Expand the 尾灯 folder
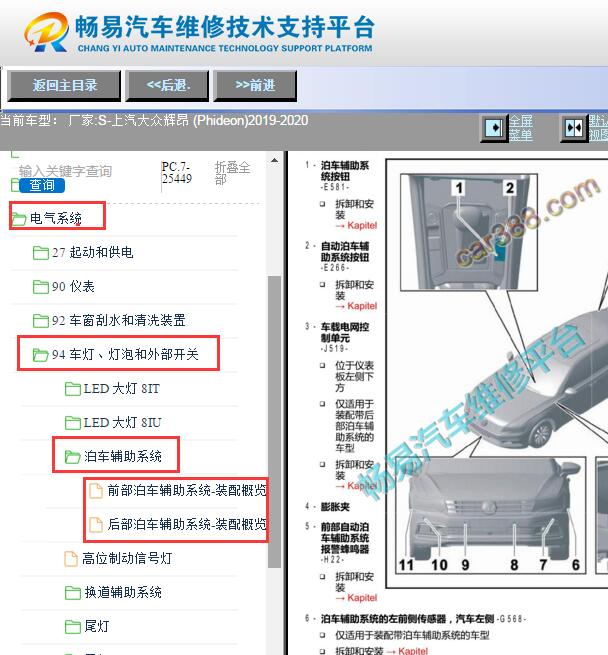This screenshot has height=655, width=608. click(x=97, y=626)
